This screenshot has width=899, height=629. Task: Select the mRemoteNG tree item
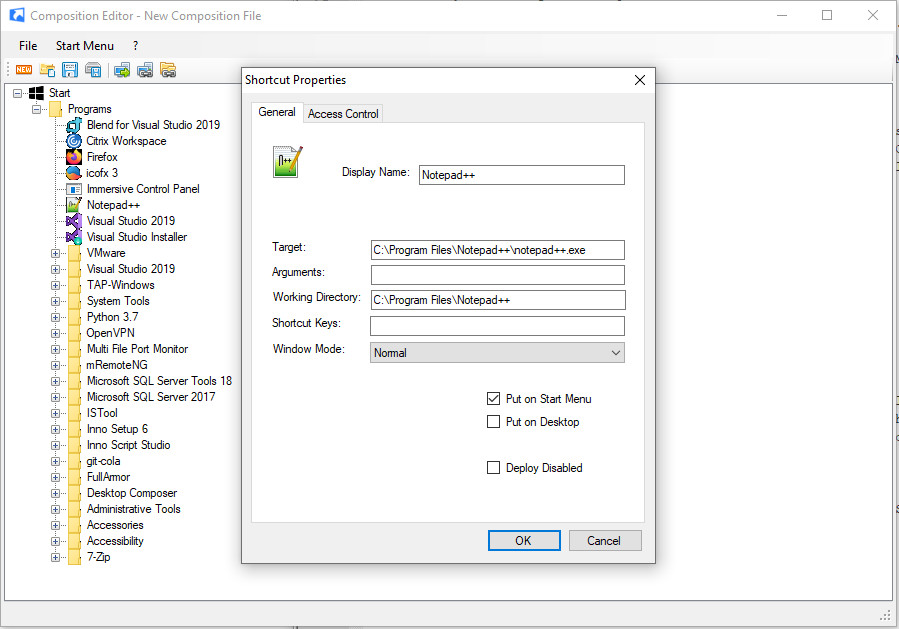pos(117,365)
